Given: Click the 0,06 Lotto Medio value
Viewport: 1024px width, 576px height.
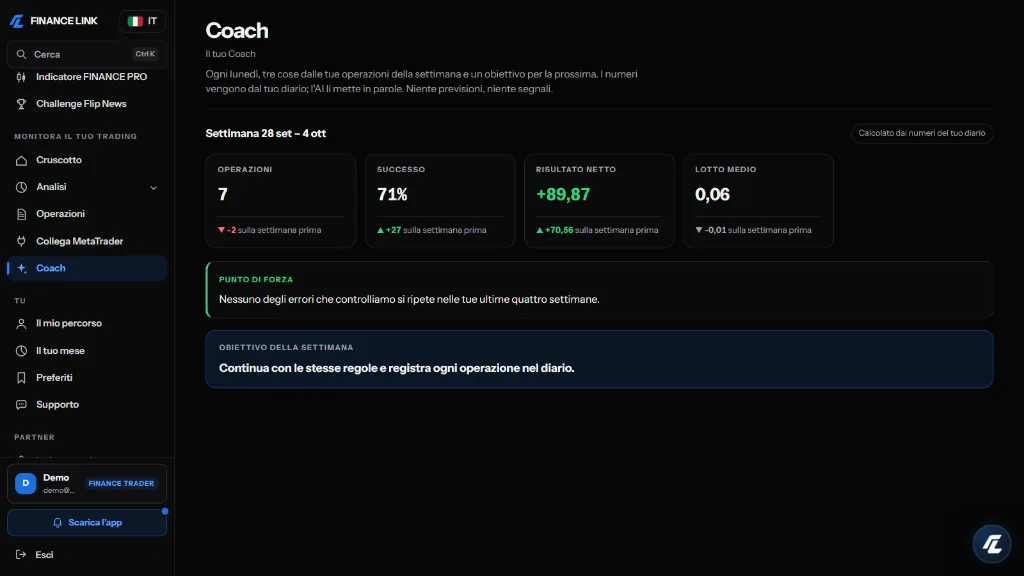Looking at the screenshot, I should [712, 195].
